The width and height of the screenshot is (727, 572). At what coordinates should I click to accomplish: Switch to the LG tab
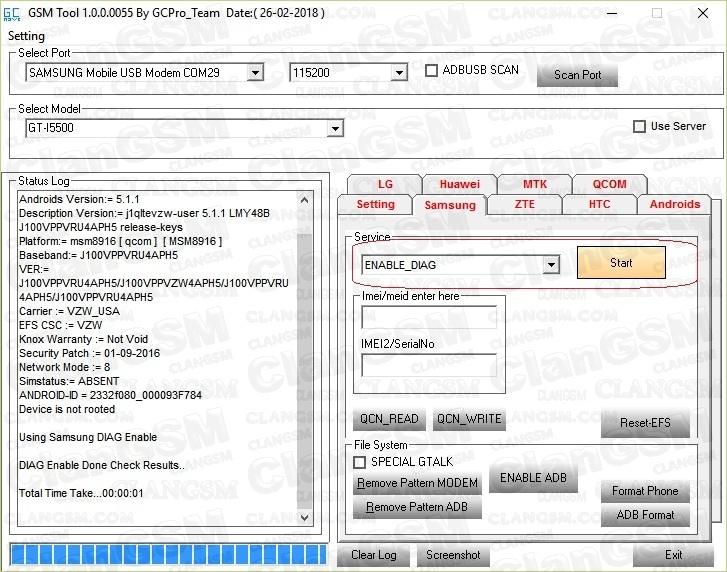click(x=384, y=184)
